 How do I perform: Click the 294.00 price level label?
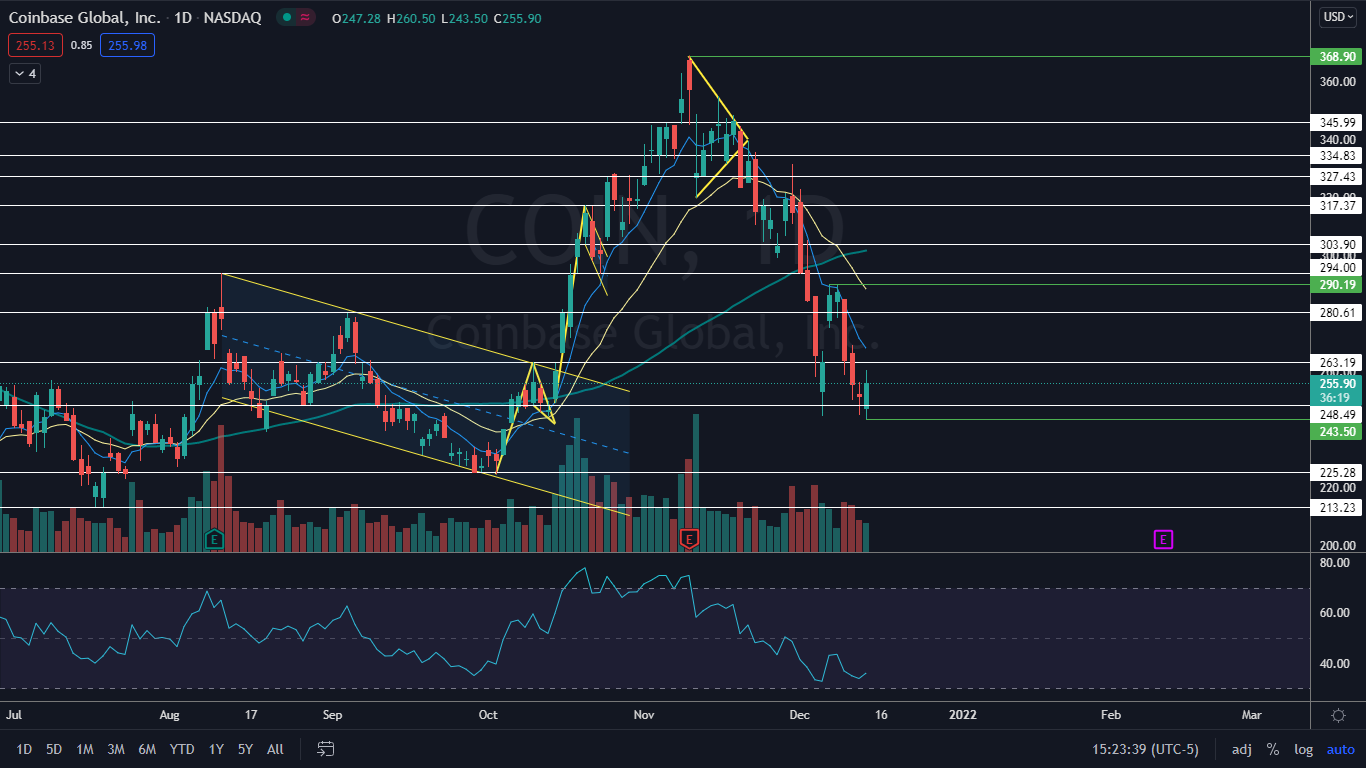(x=1337, y=267)
